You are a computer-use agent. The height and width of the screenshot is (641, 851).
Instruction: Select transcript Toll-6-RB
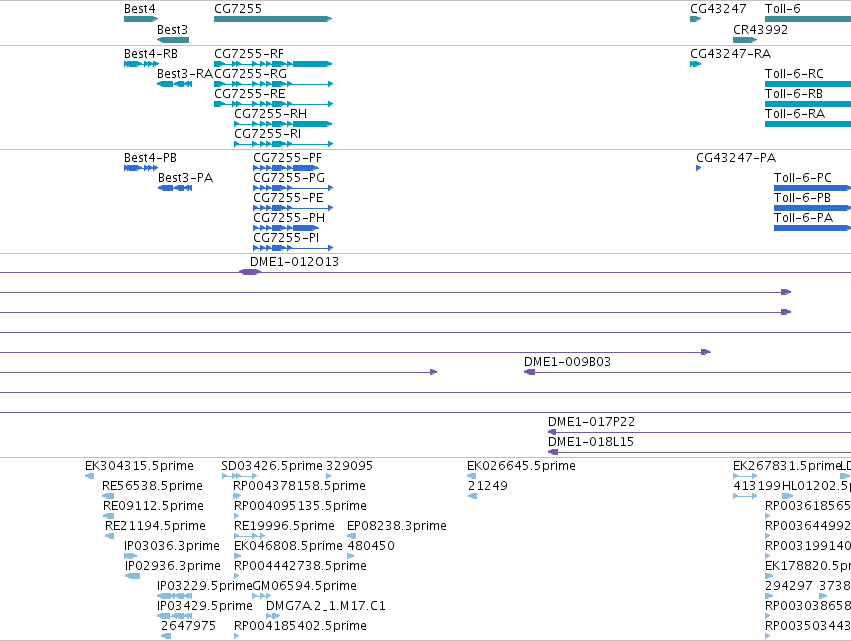808,104
